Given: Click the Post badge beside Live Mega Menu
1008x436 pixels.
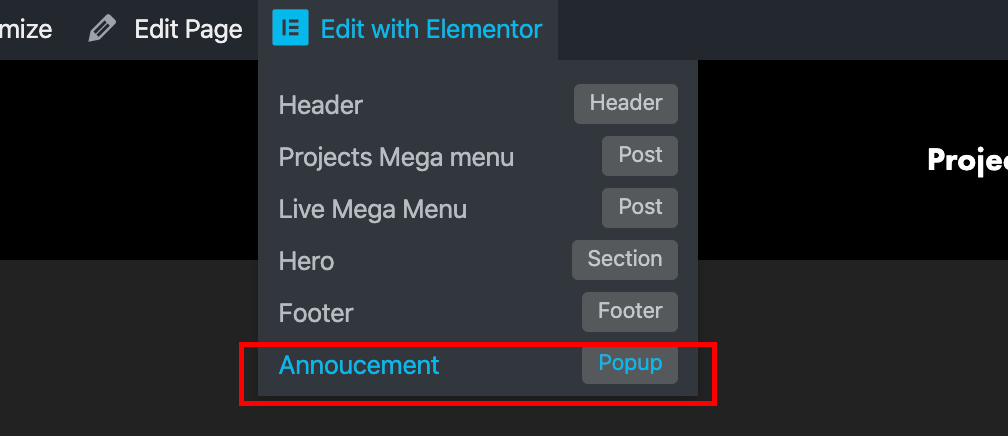Looking at the screenshot, I should [640, 208].
